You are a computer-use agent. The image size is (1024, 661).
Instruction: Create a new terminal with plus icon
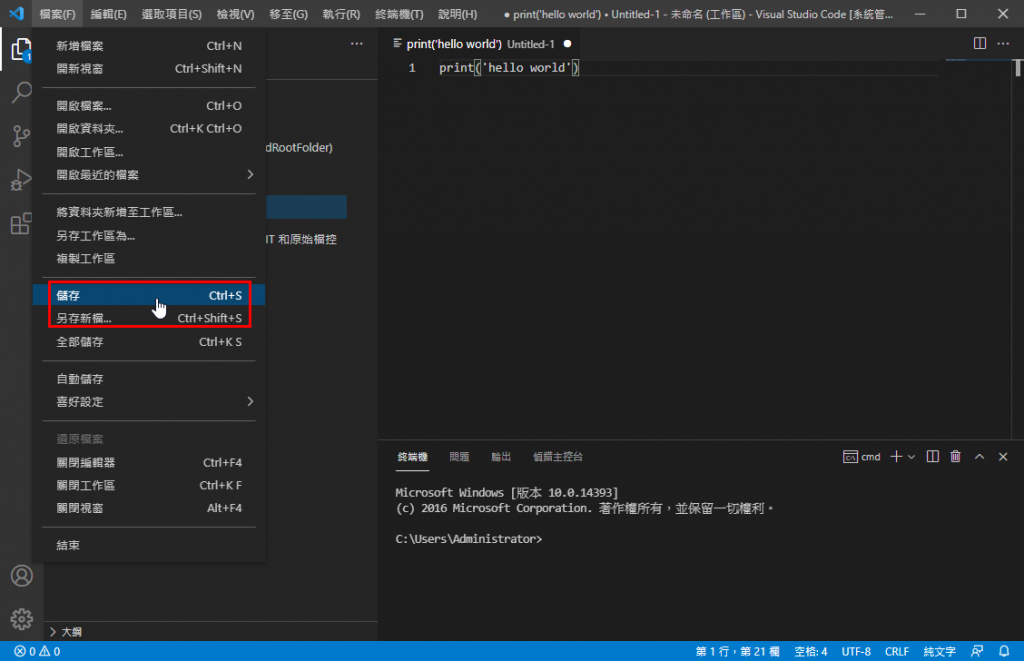coord(896,457)
